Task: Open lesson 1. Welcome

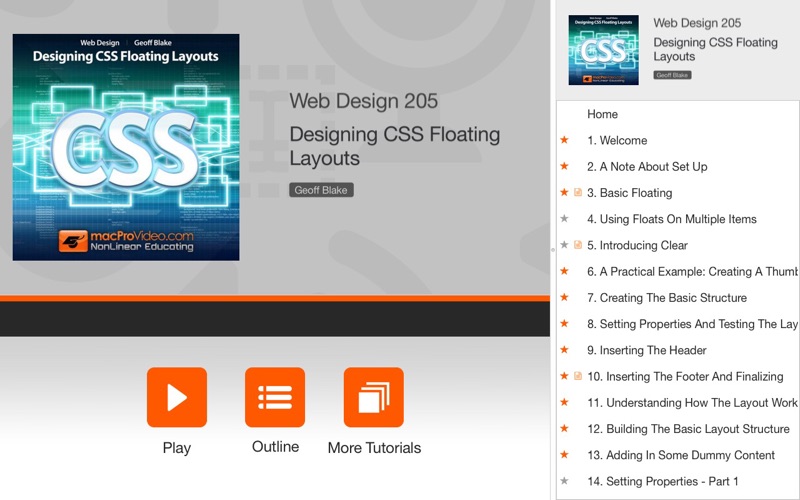Action: pyautogui.click(x=617, y=140)
